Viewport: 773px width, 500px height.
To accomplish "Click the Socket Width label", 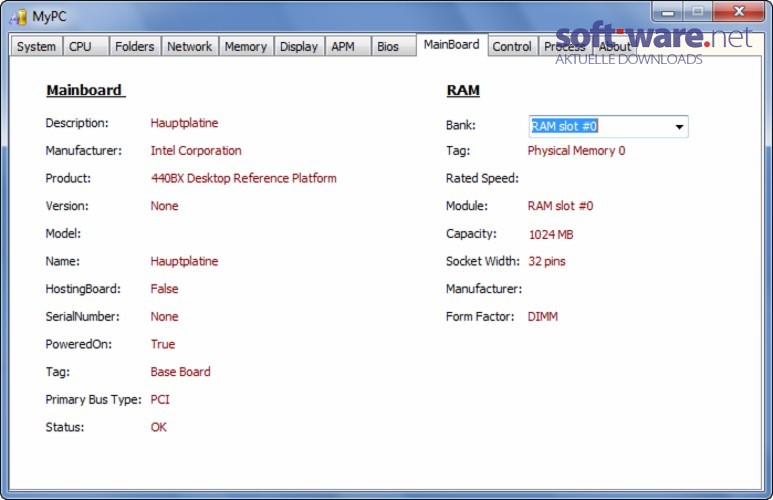I will (x=483, y=261).
